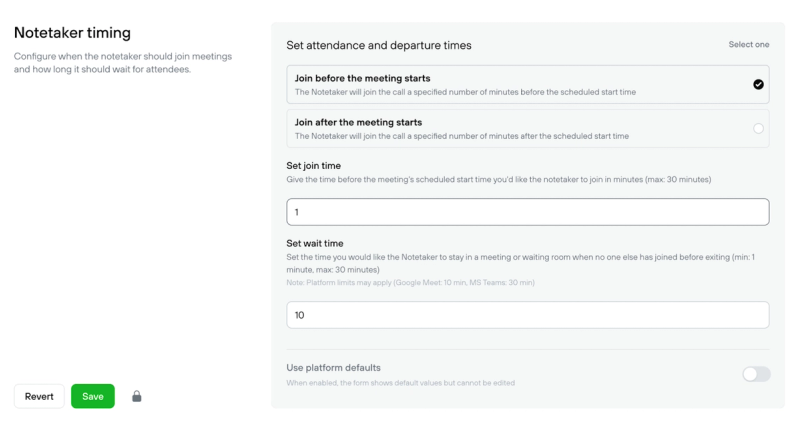800x426 pixels.
Task: Click the "When enabled" helper text
Action: 400,383
